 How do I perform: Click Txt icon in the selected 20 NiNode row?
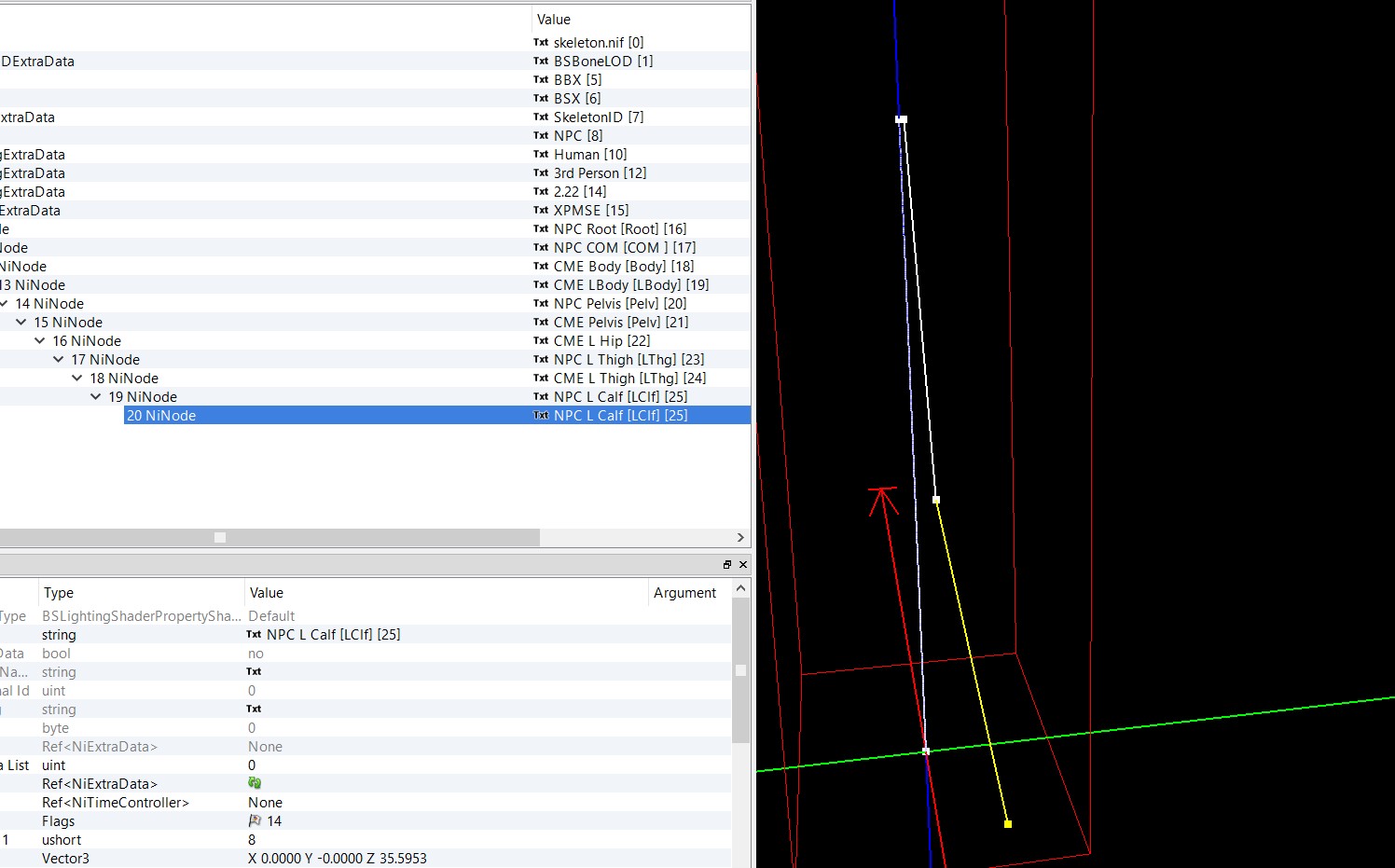[x=541, y=416]
